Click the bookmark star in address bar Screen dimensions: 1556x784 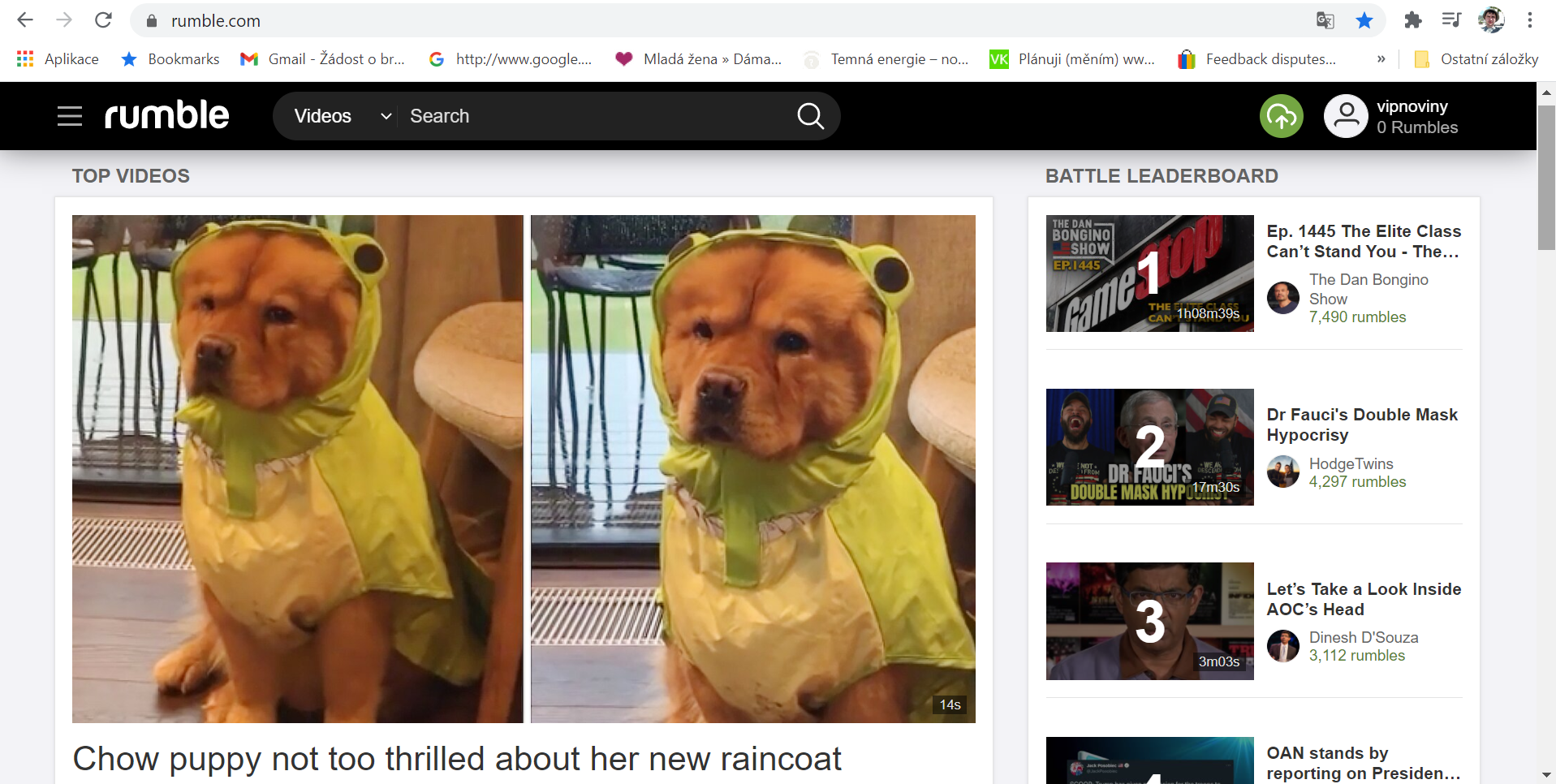click(x=1364, y=20)
